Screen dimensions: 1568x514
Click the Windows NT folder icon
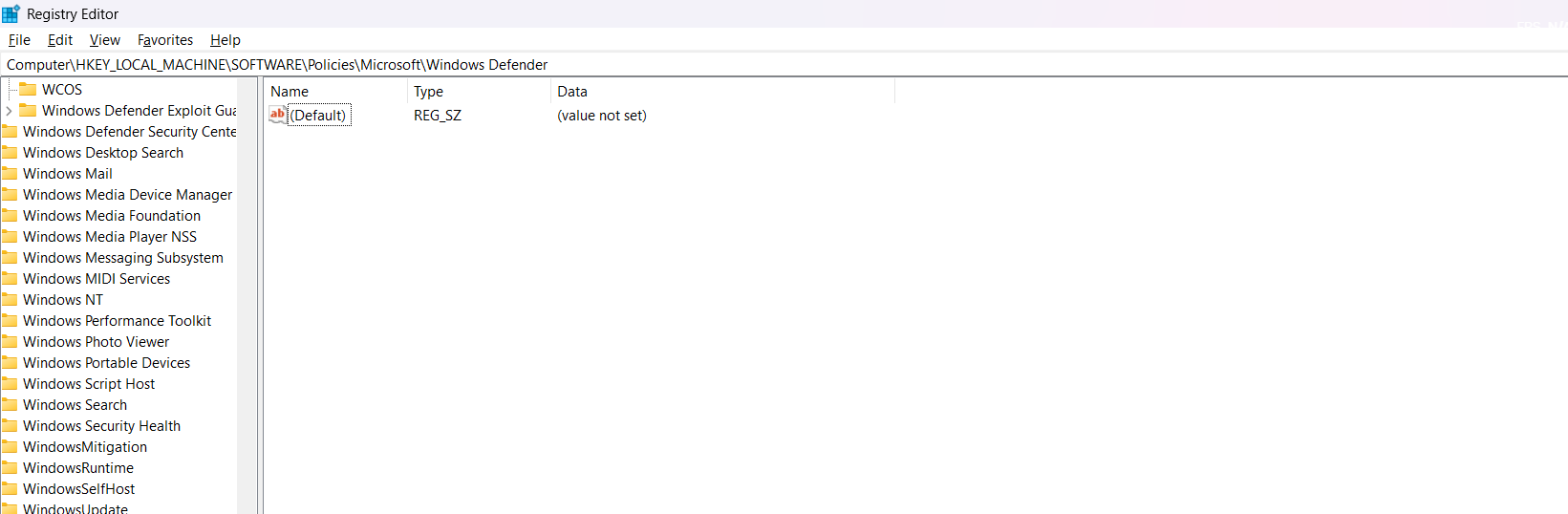10,300
